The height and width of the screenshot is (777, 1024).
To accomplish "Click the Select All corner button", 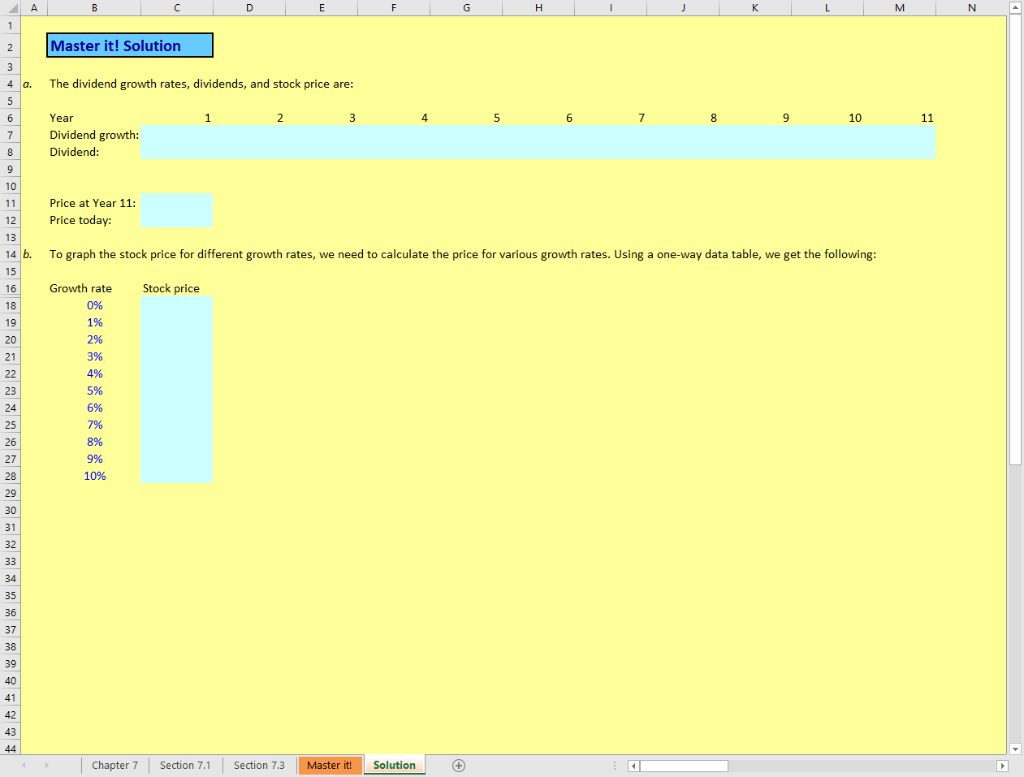I will coord(11,8).
